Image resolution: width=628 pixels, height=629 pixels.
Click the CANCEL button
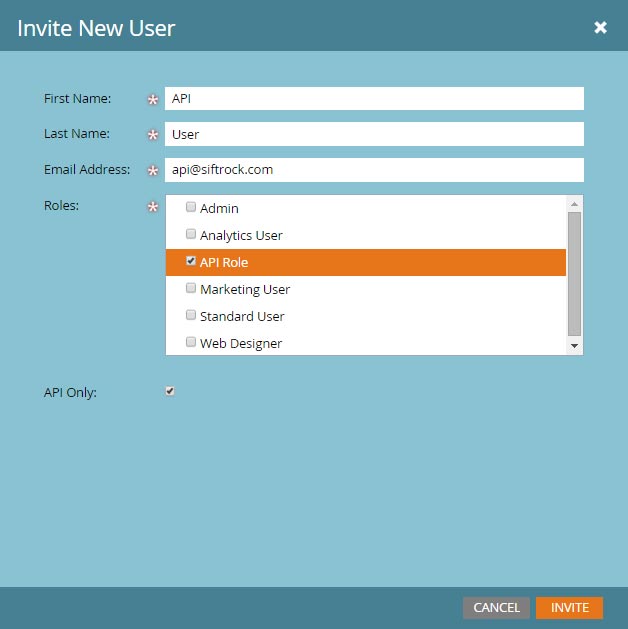[x=496, y=607]
